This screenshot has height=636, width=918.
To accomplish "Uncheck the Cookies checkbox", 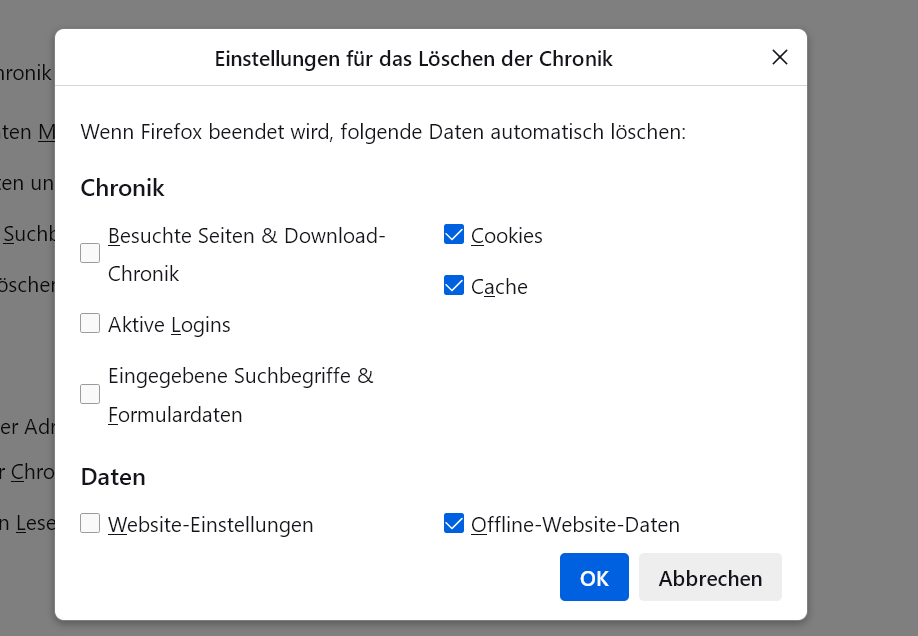I will 454,235.
